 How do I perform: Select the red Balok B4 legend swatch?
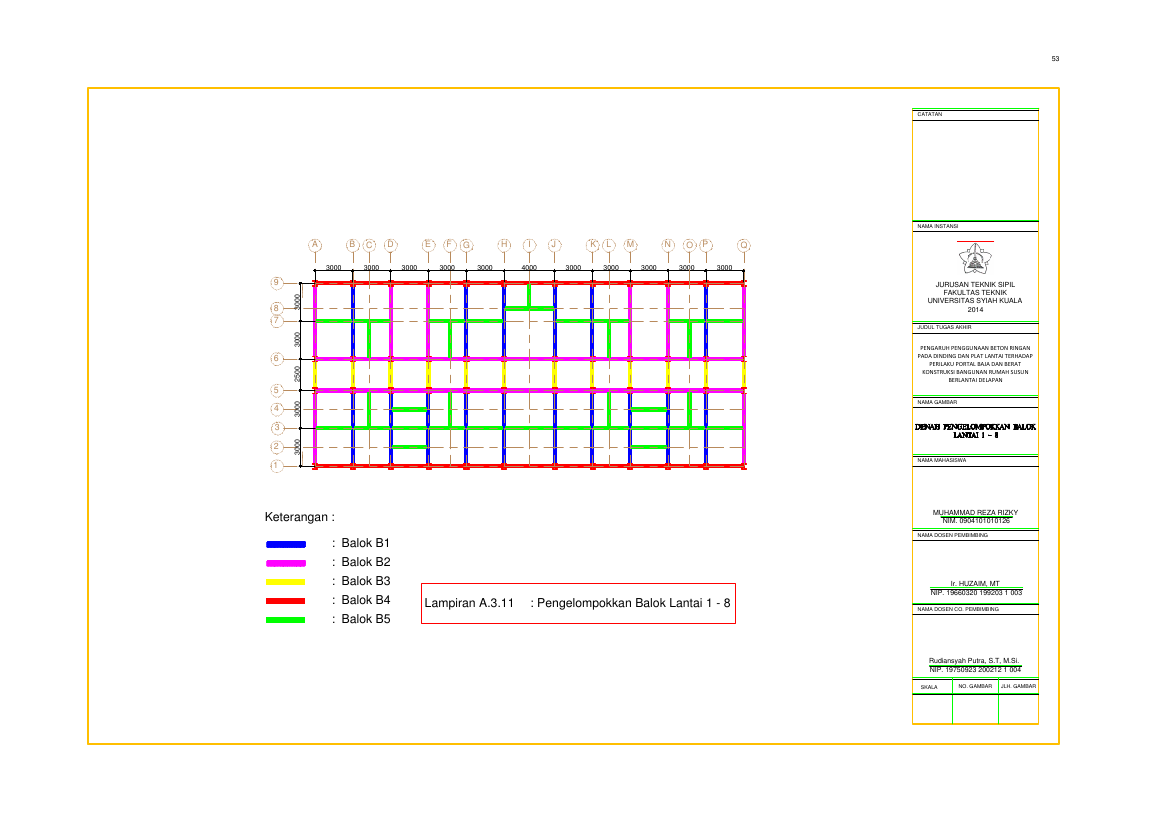pos(286,601)
